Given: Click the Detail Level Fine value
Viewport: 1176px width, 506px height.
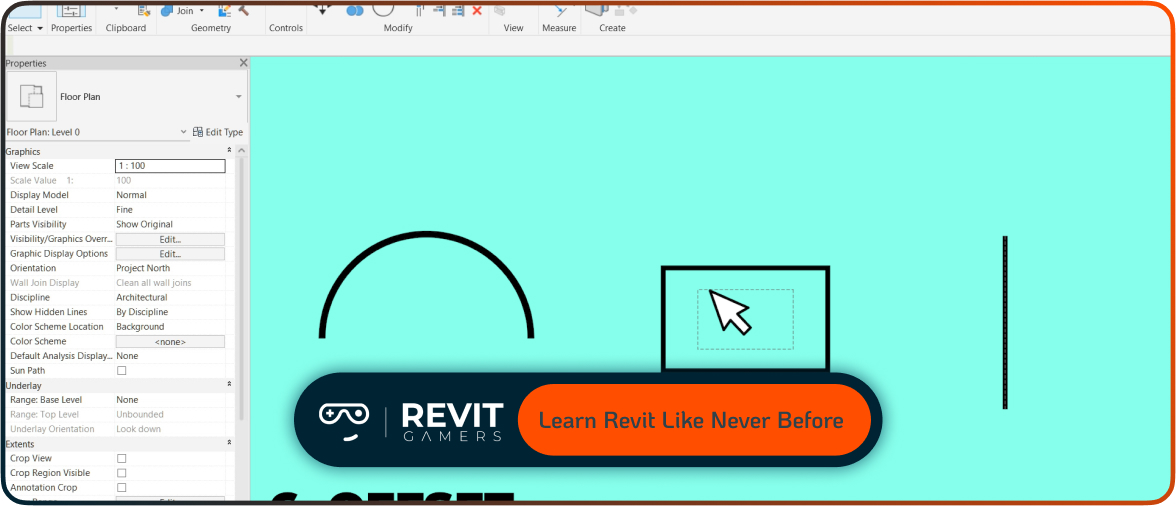Looking at the screenshot, I should [124, 210].
